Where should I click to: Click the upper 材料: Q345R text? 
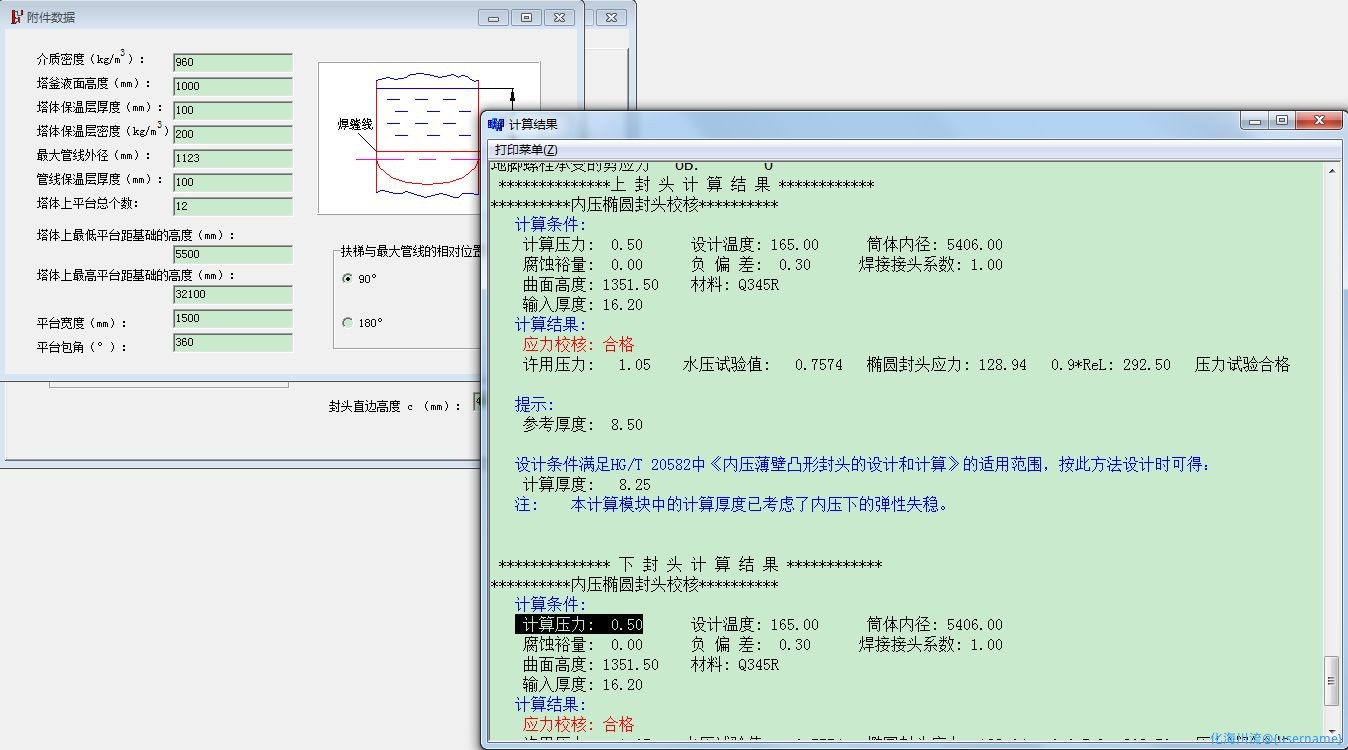pyautogui.click(x=734, y=285)
